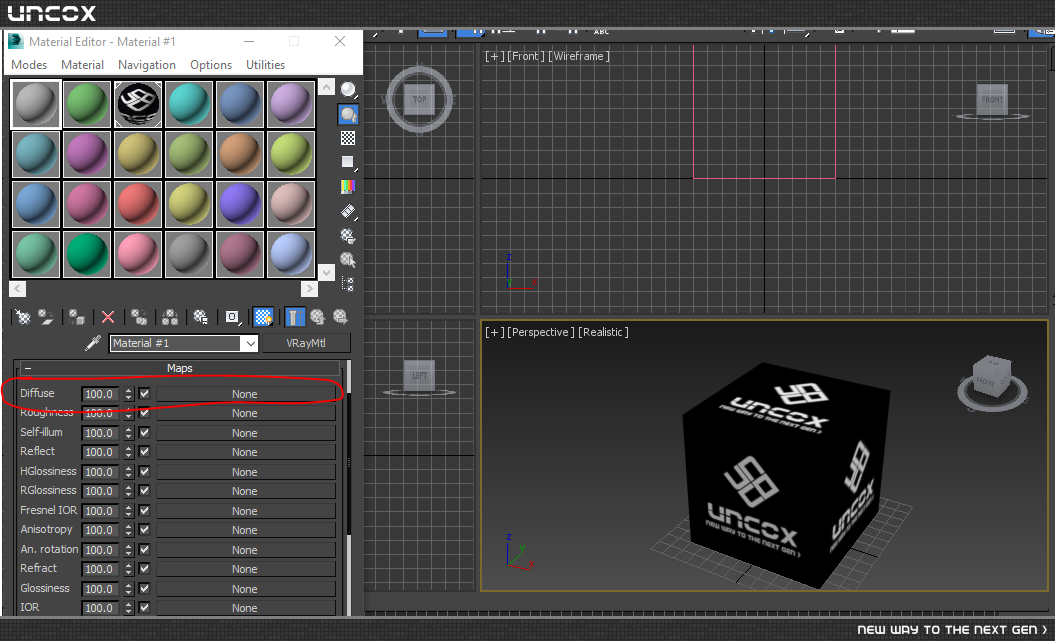Pick material with the eyedropper icon
The width and height of the screenshot is (1055, 641).
coord(93,343)
